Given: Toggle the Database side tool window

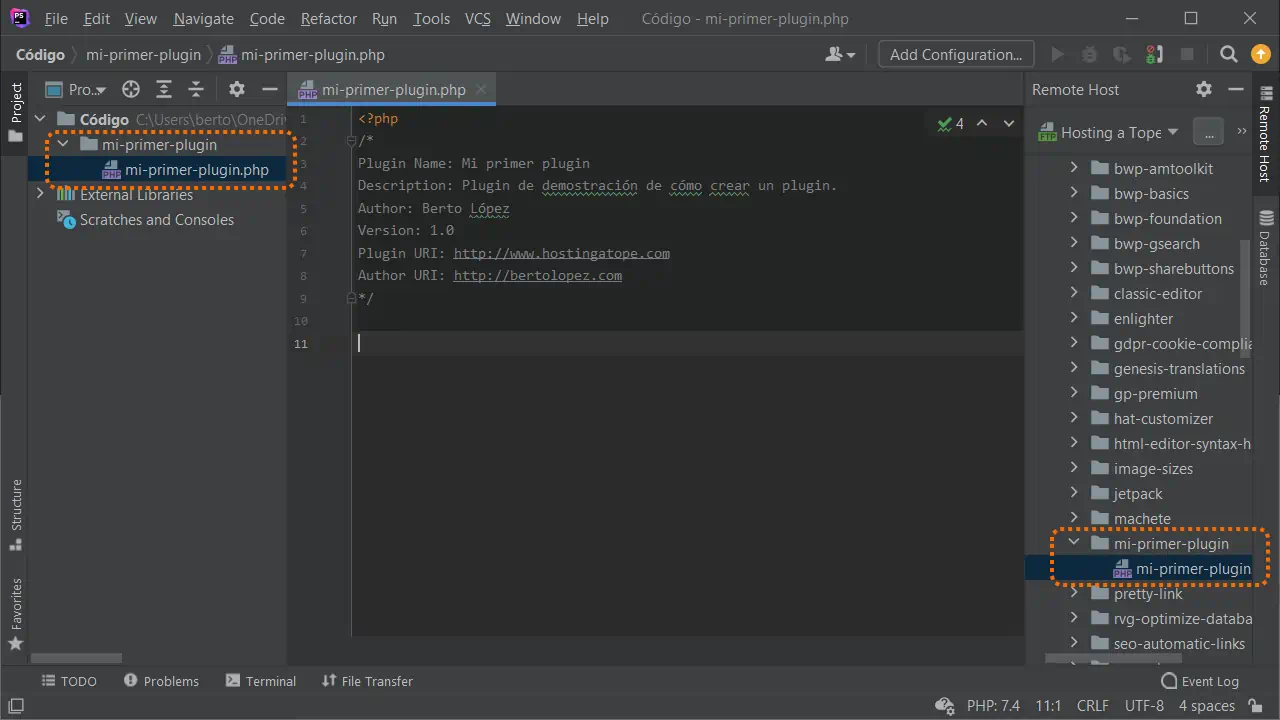Looking at the screenshot, I should (x=1265, y=248).
